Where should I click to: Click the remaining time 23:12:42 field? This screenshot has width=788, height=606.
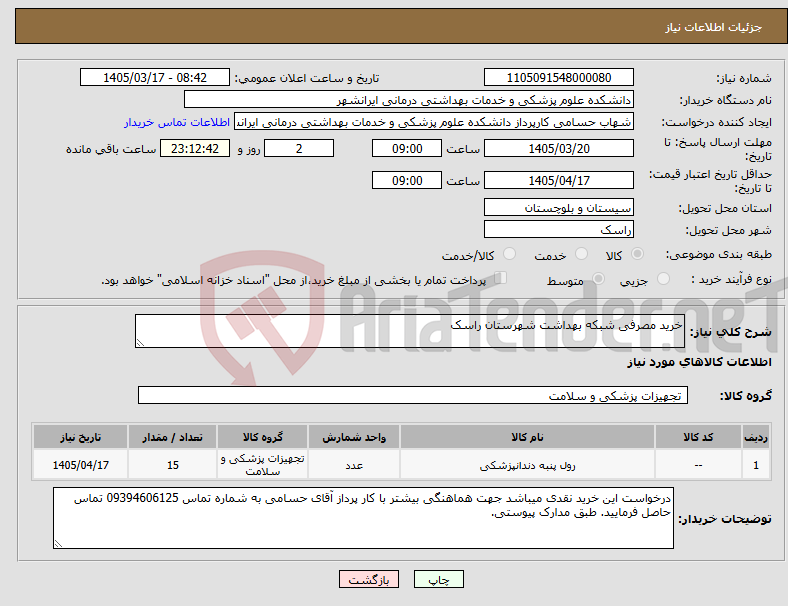(x=195, y=148)
